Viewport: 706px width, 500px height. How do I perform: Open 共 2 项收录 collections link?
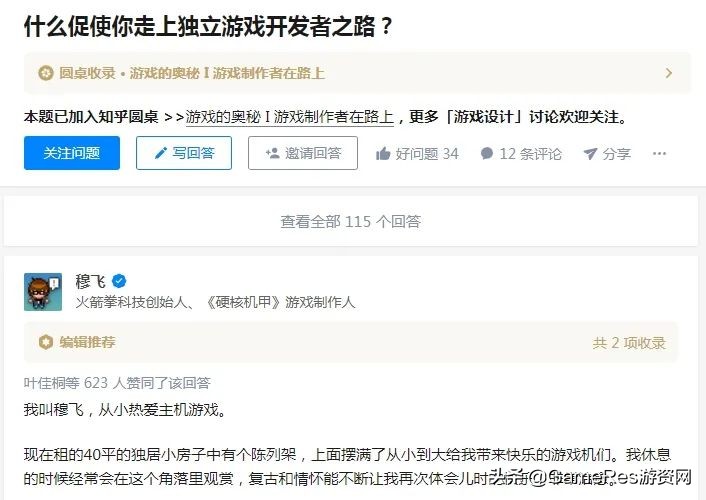(x=629, y=342)
